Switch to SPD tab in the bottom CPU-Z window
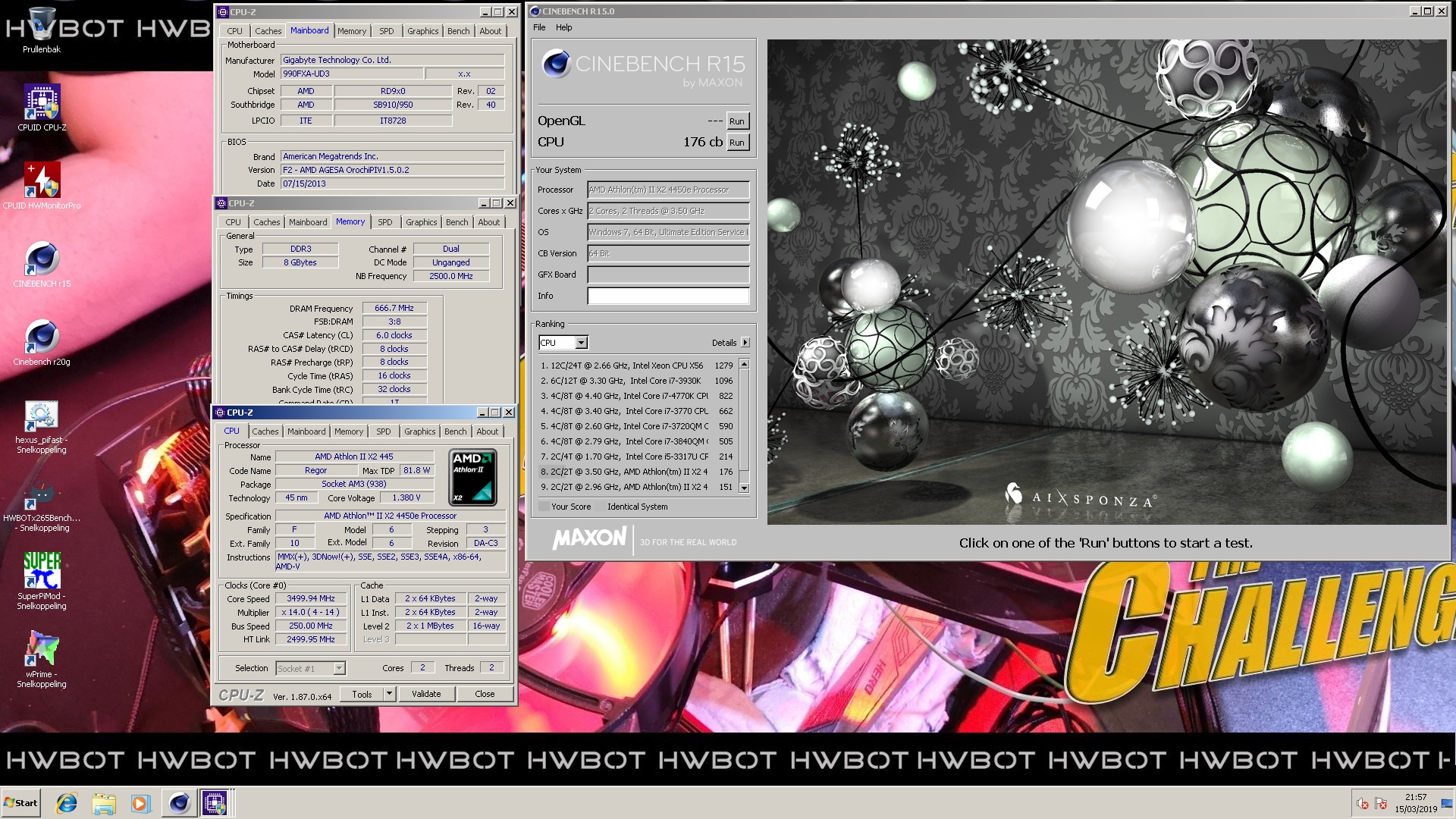 pos(384,431)
